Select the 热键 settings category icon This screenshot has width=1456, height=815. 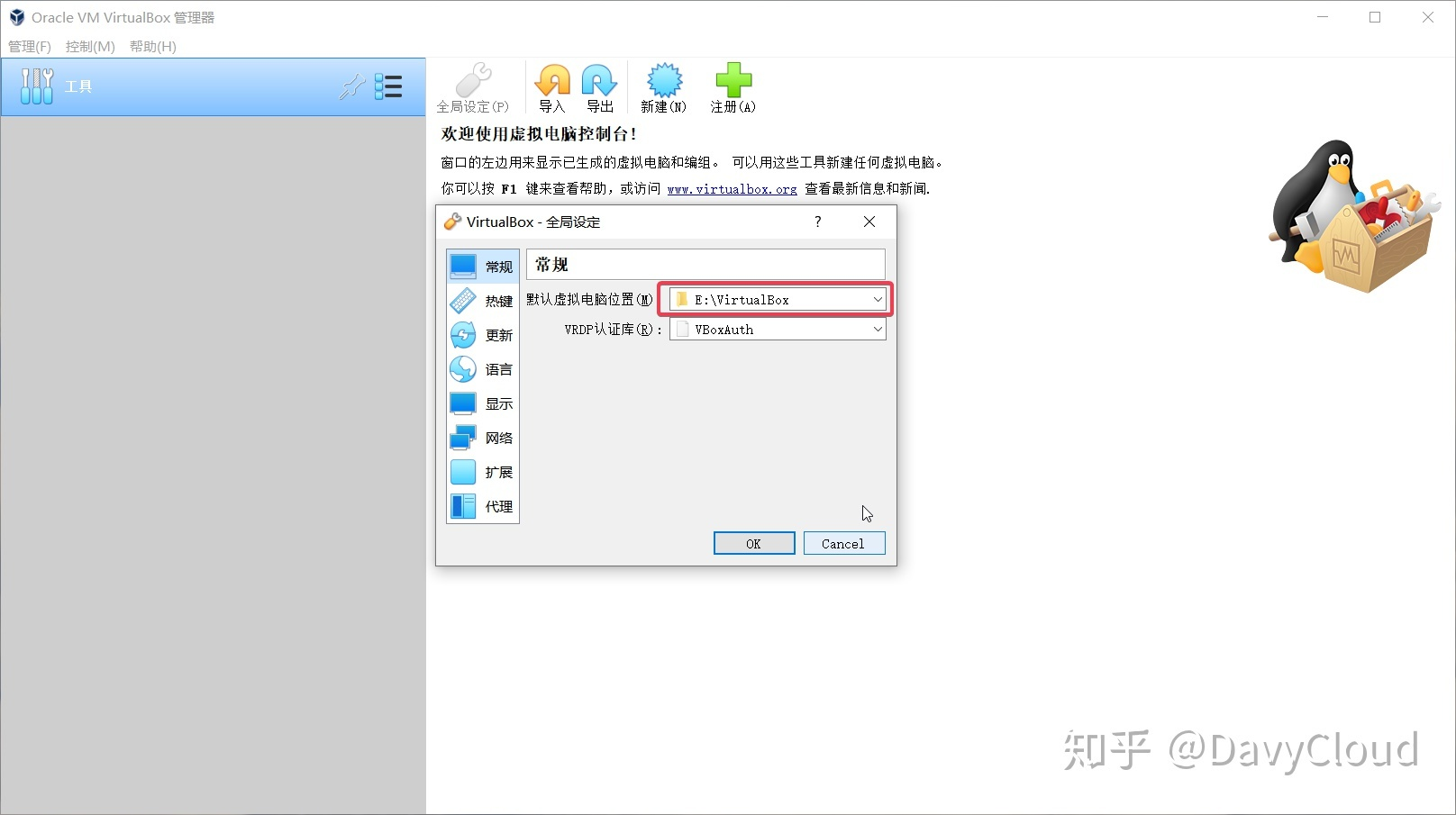tap(463, 300)
